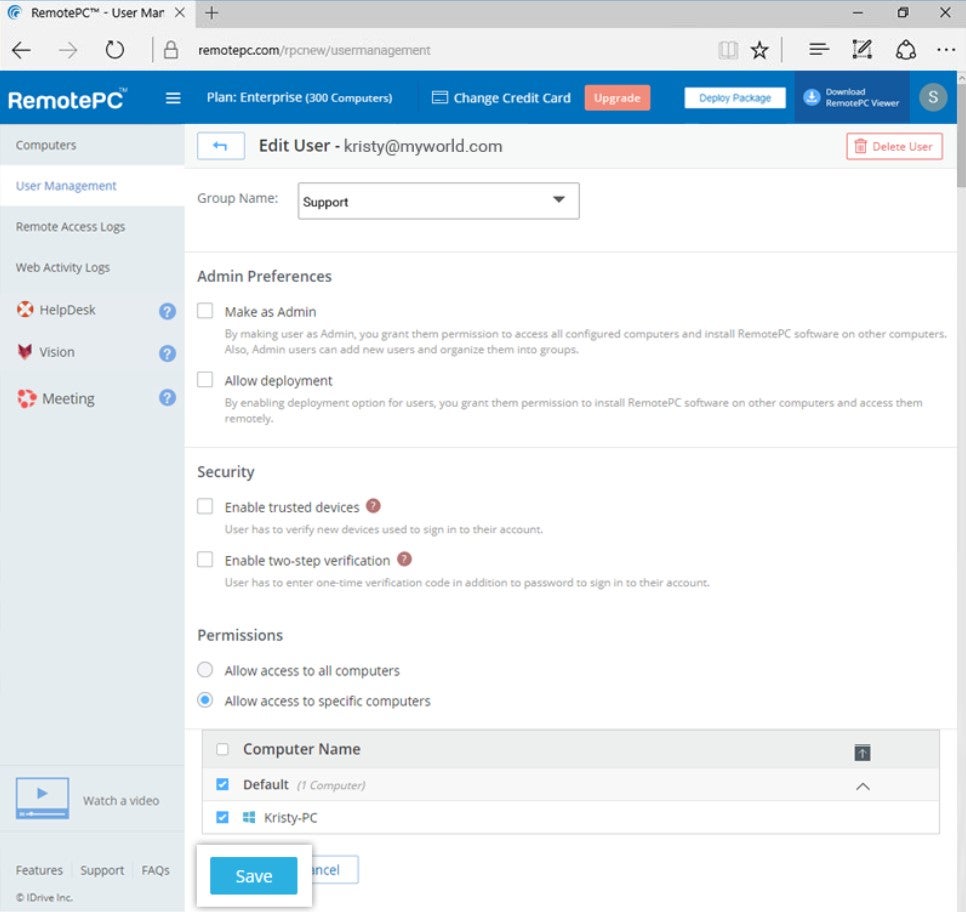Click the Vision fox icon
Image resolution: width=966 pixels, height=912 pixels.
pyautogui.click(x=25, y=351)
